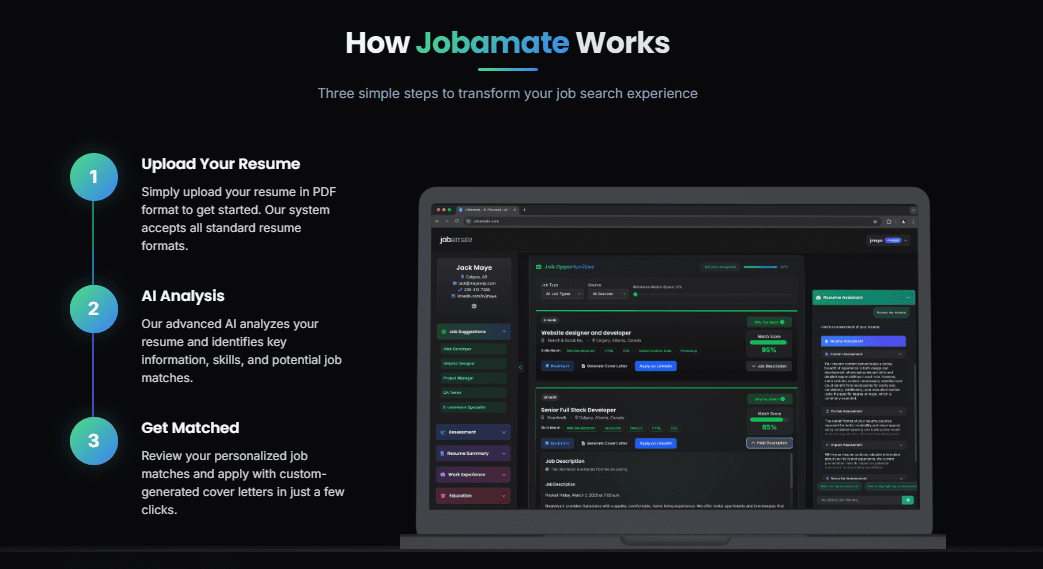This screenshot has width=1043, height=569.
Task: Click the step 3 Get Matched circle
Action: 93,440
